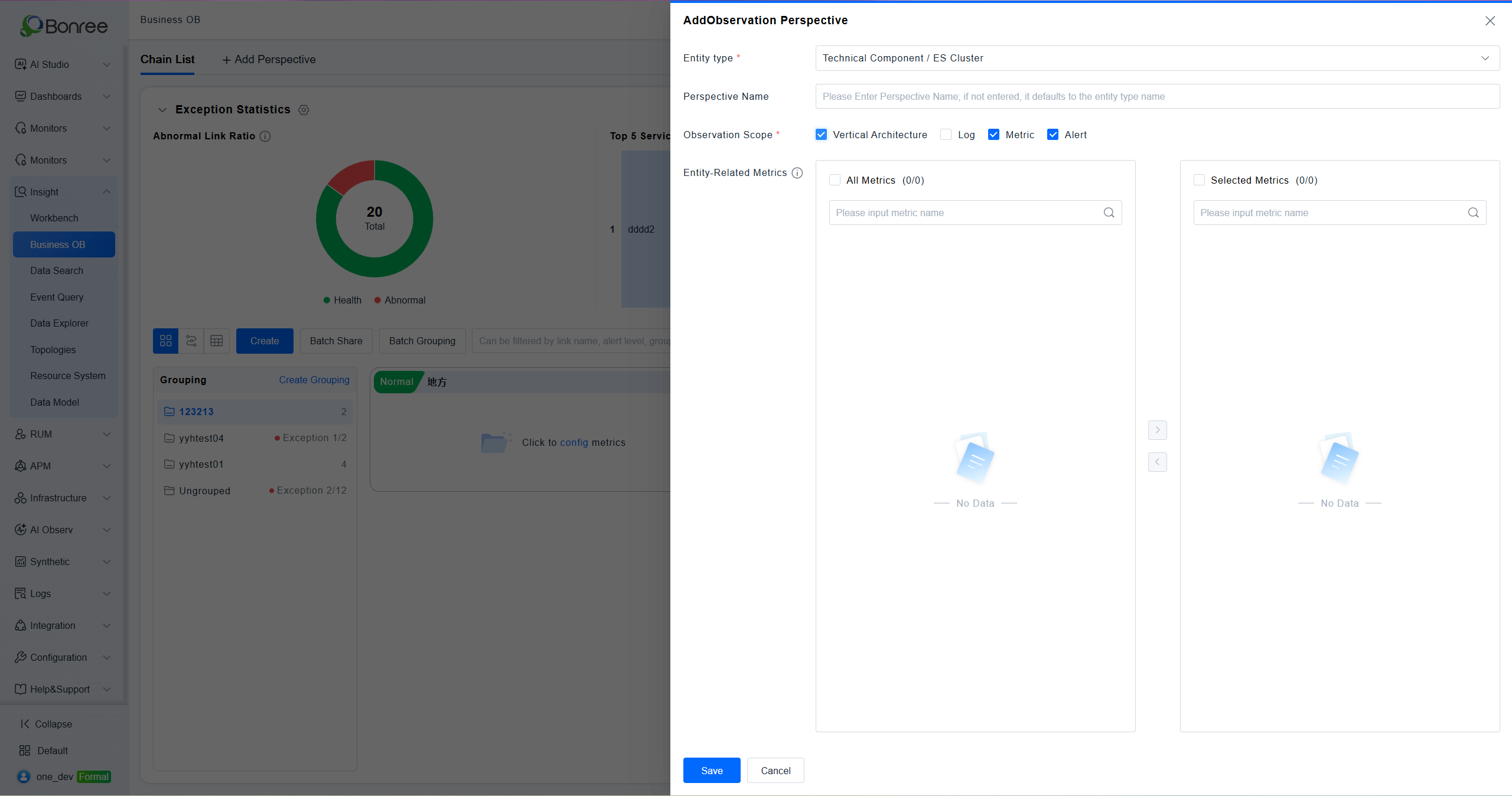1512x796 pixels.
Task: Expand the RUM menu chevron
Action: pyautogui.click(x=107, y=433)
